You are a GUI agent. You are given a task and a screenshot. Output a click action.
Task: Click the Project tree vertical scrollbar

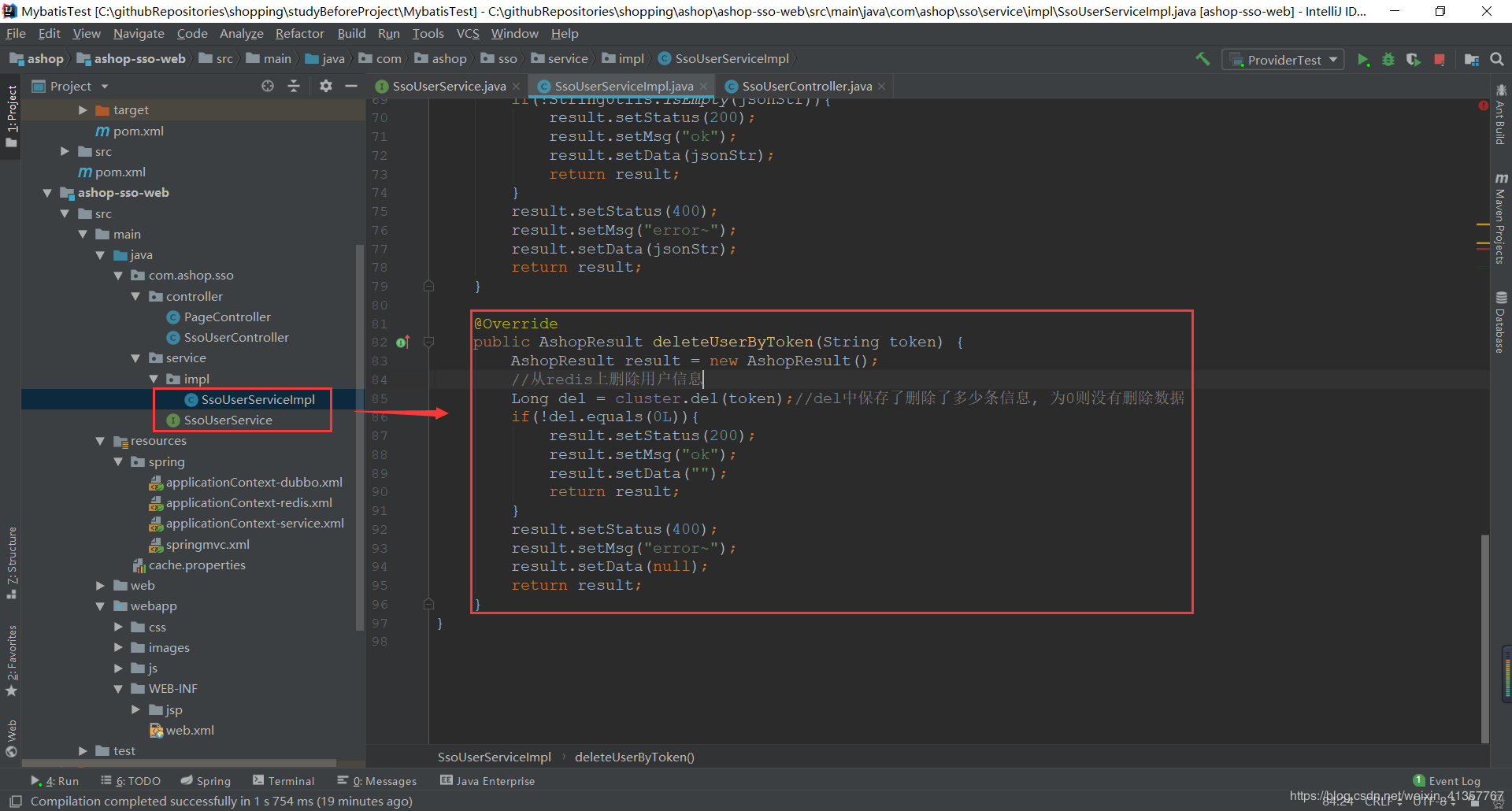[x=360, y=437]
